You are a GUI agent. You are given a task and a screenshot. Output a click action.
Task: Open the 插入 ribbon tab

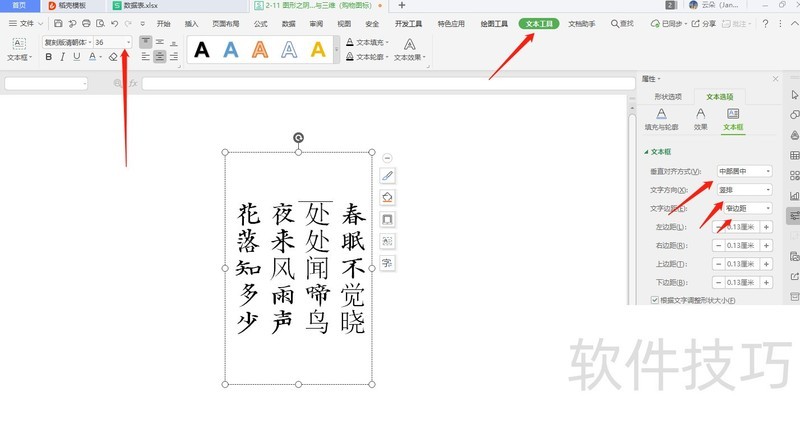coord(191,23)
